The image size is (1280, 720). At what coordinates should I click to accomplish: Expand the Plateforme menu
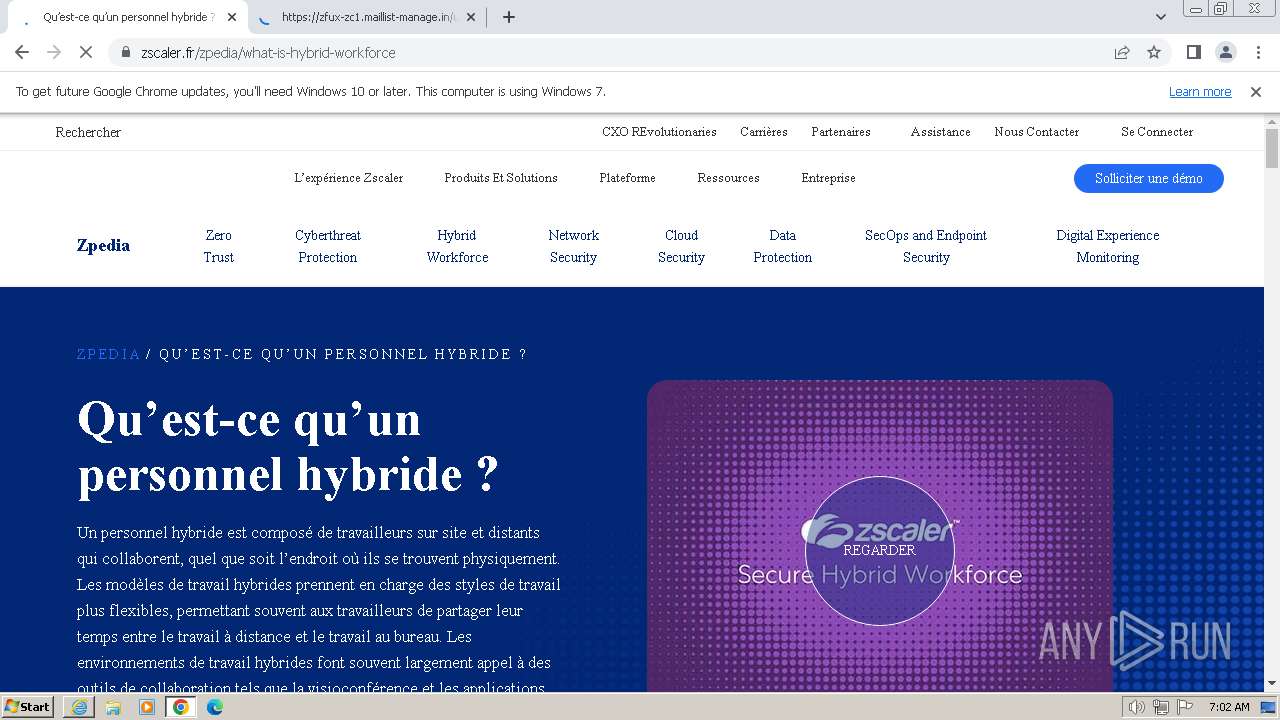627,178
